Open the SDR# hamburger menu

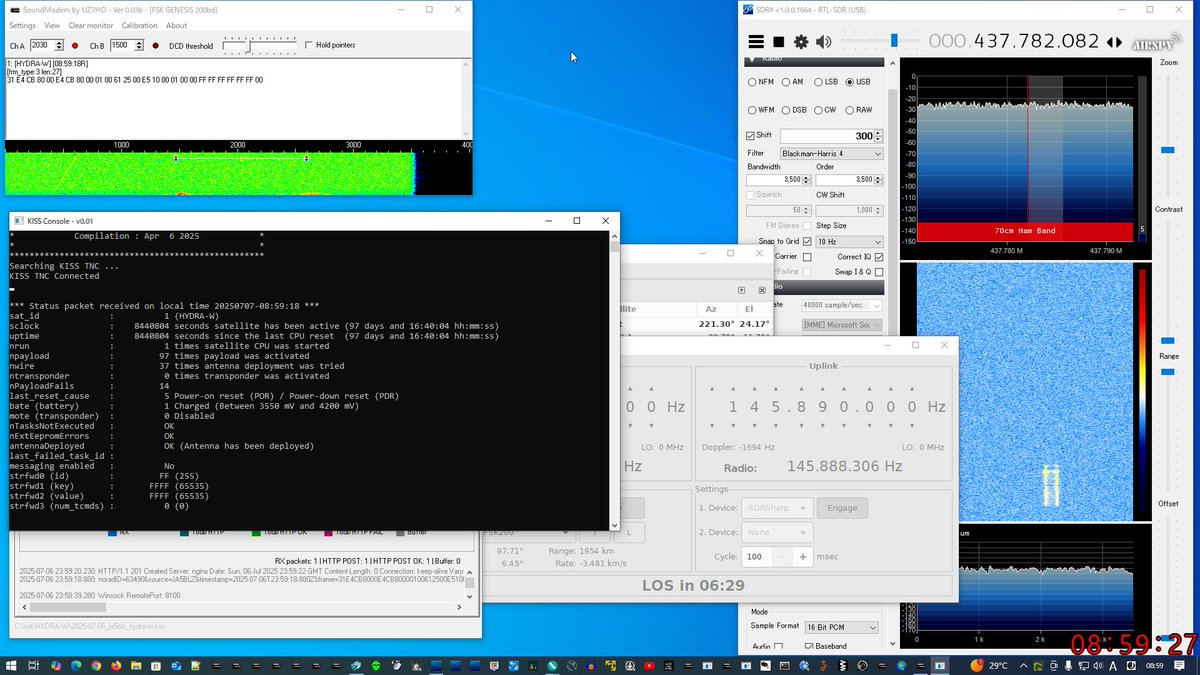coord(756,41)
